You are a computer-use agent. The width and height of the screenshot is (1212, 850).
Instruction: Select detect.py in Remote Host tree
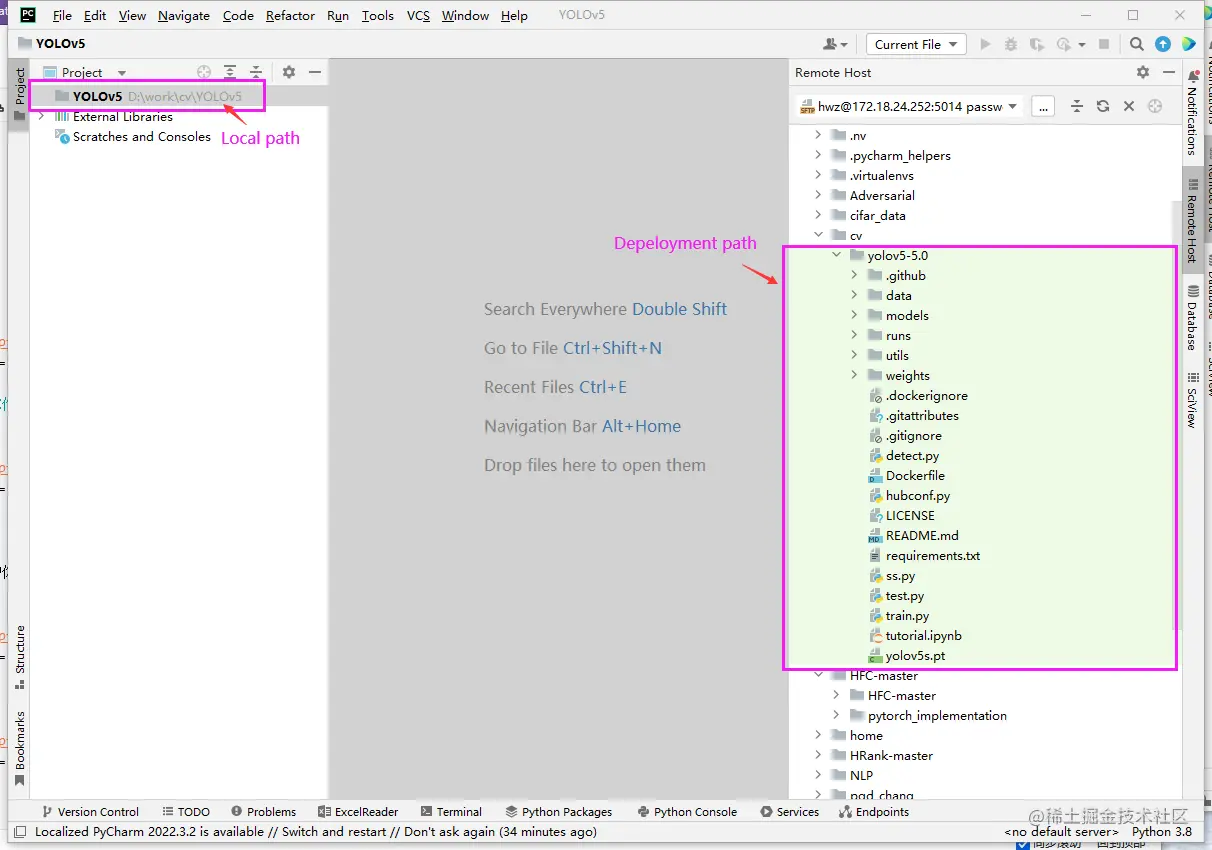(x=903, y=456)
